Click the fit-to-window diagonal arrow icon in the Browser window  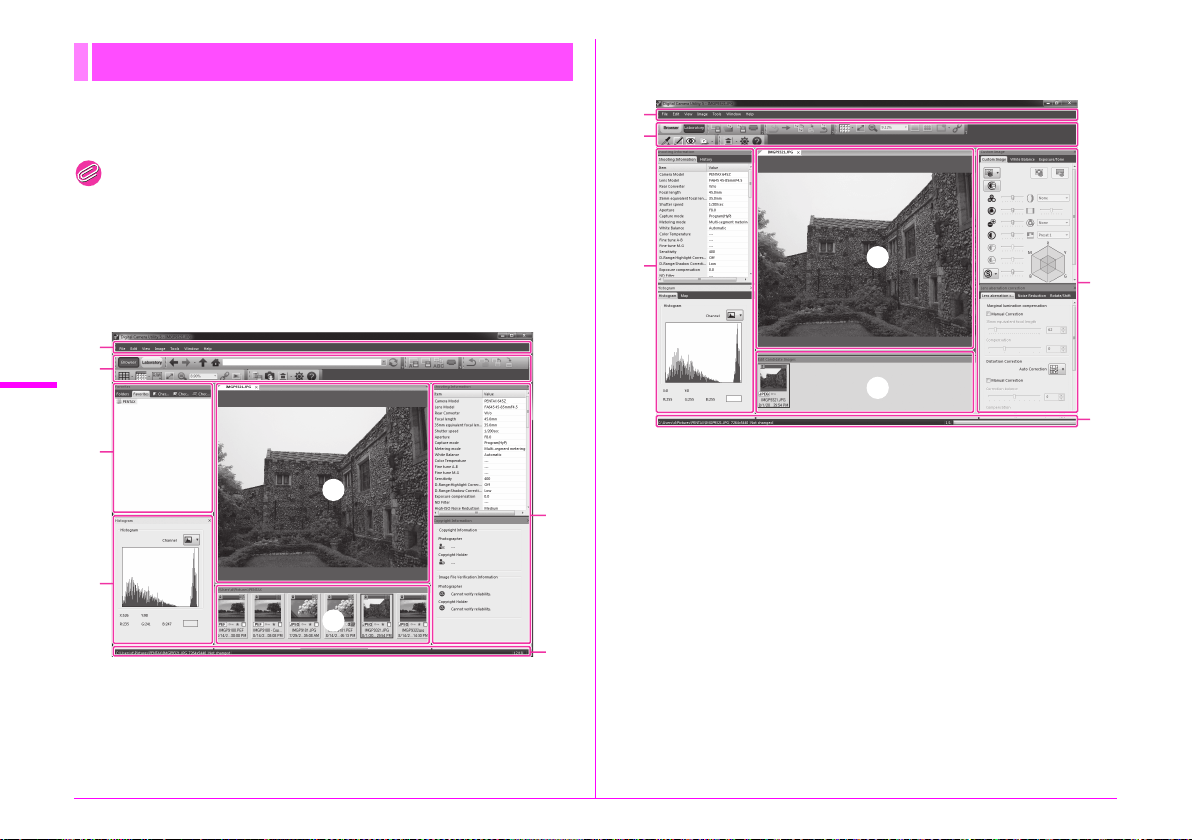coord(170,376)
